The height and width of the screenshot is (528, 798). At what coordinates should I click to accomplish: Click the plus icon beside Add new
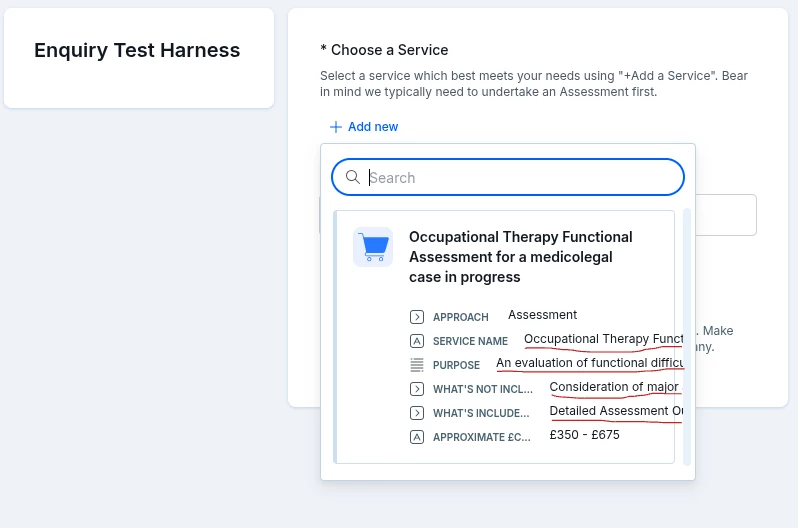coord(335,127)
